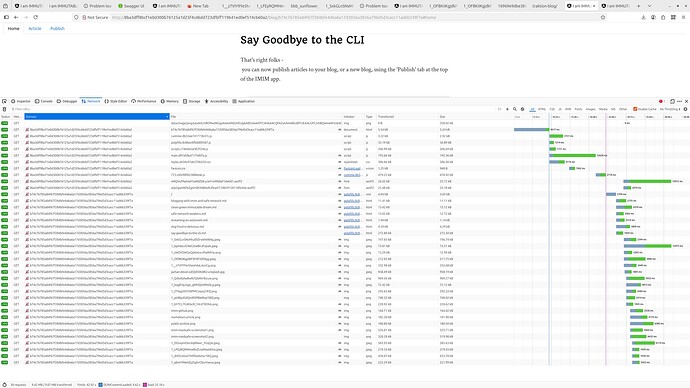
Task: Select the say-goodbye-to-the-cli.md request row
Action: tap(345, 233)
